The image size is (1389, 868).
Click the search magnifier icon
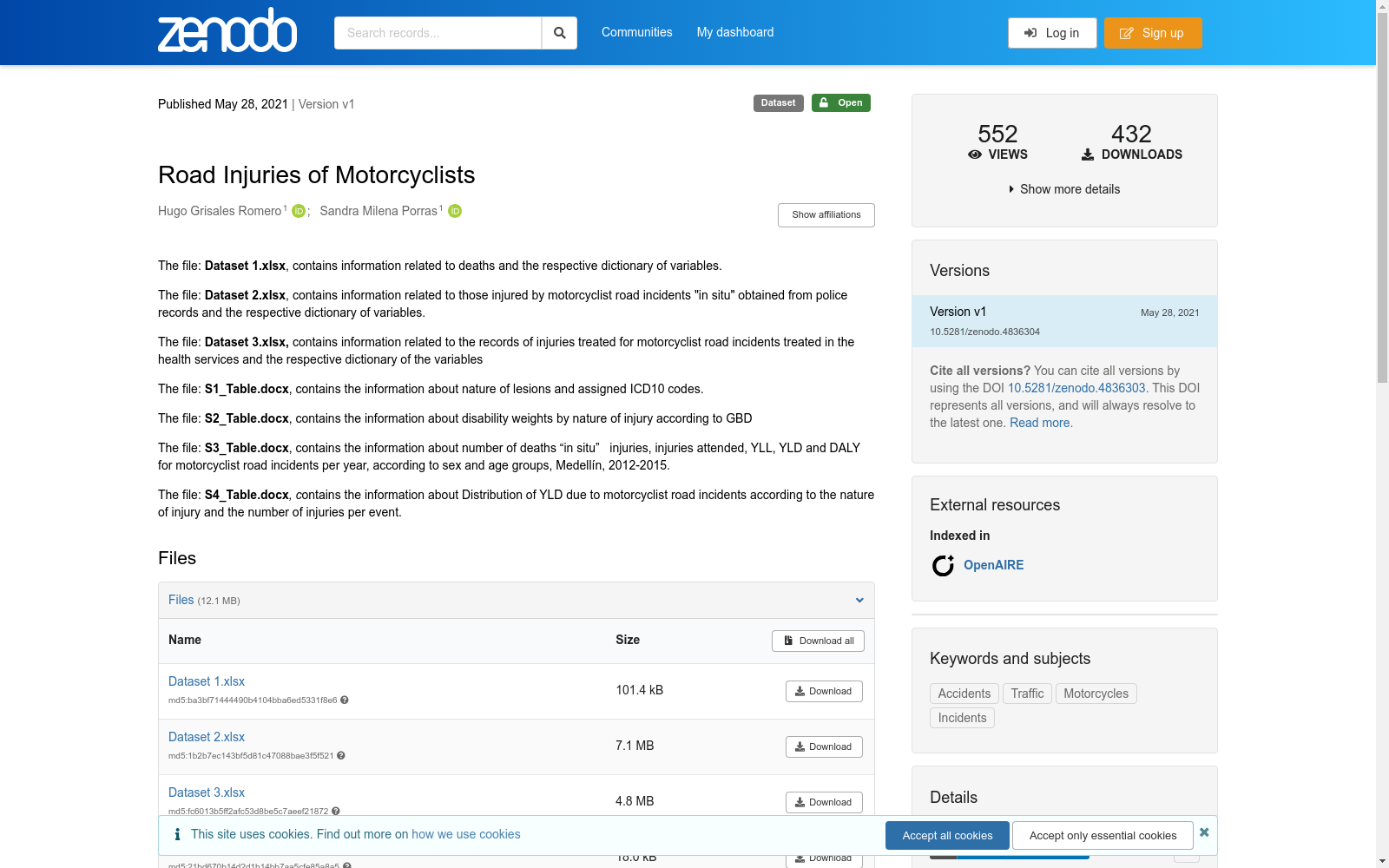(x=559, y=32)
